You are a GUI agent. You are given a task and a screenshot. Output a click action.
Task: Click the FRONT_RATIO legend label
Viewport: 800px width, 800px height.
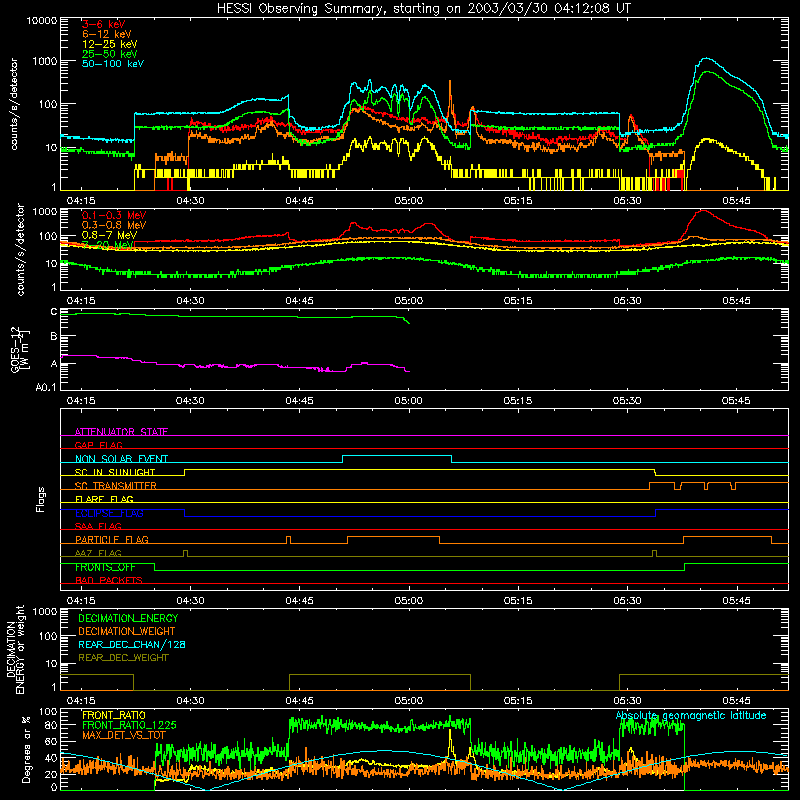[x=114, y=715]
